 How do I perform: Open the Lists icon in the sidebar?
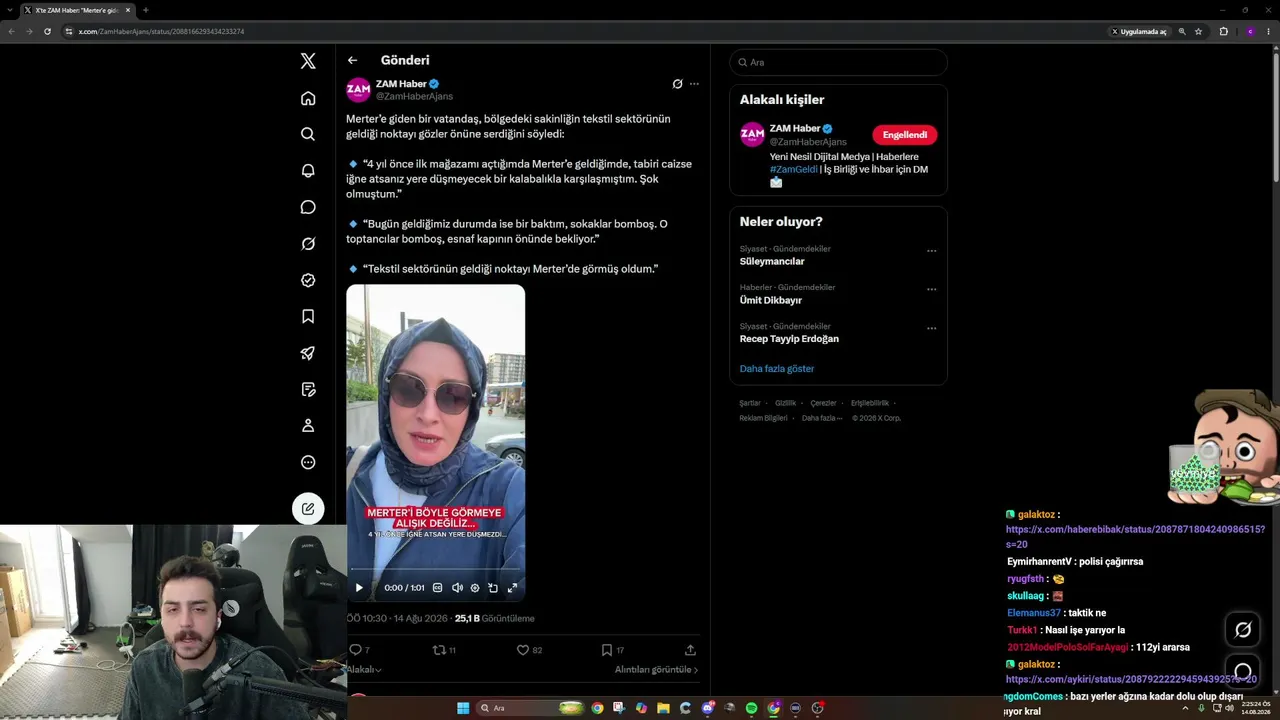point(308,389)
